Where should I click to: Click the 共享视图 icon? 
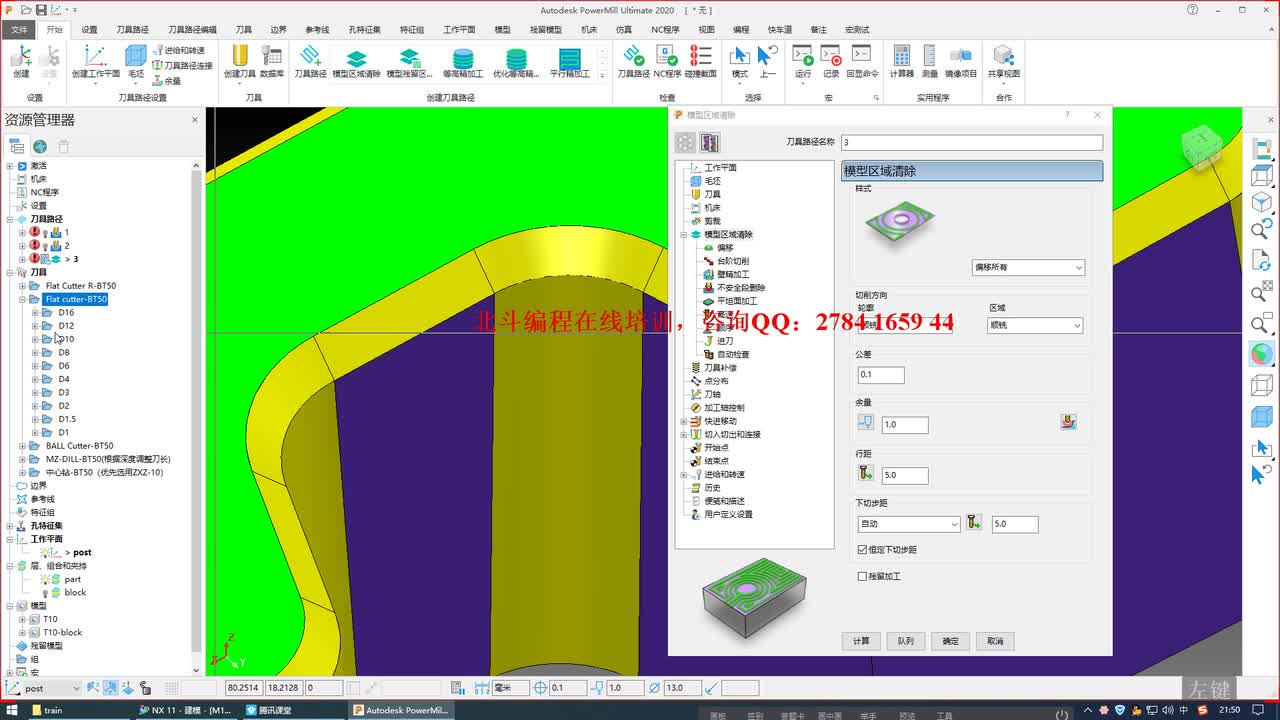pyautogui.click(x=1003, y=55)
